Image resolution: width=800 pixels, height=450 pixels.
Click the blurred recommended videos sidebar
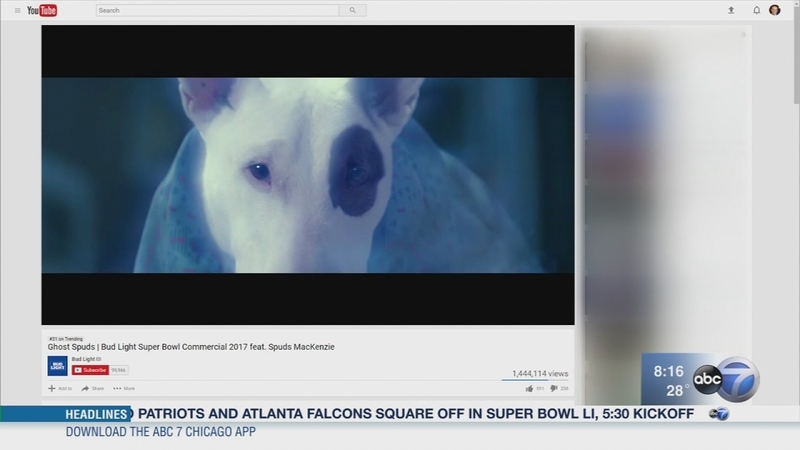click(666, 214)
